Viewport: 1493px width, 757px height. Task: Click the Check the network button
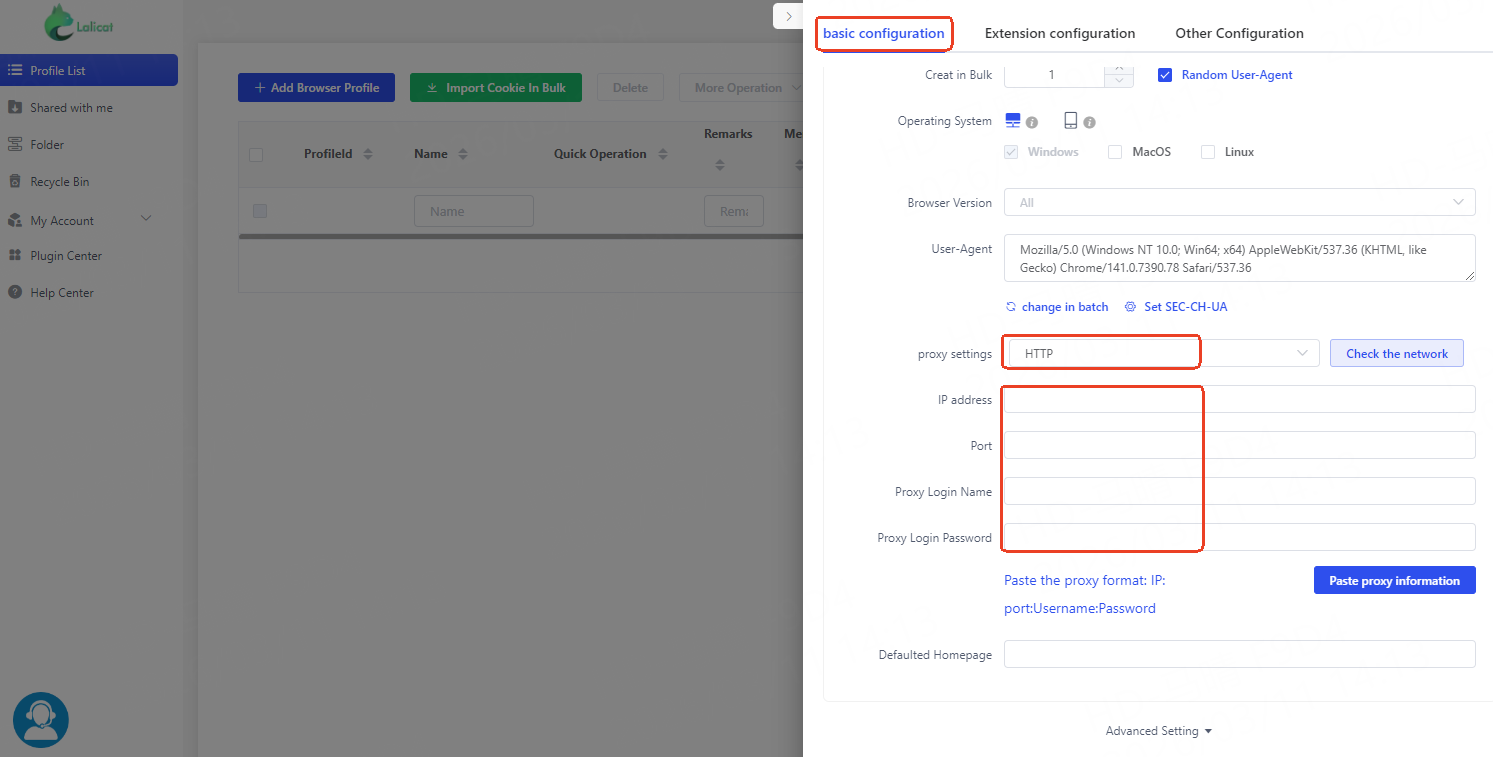click(x=1396, y=353)
